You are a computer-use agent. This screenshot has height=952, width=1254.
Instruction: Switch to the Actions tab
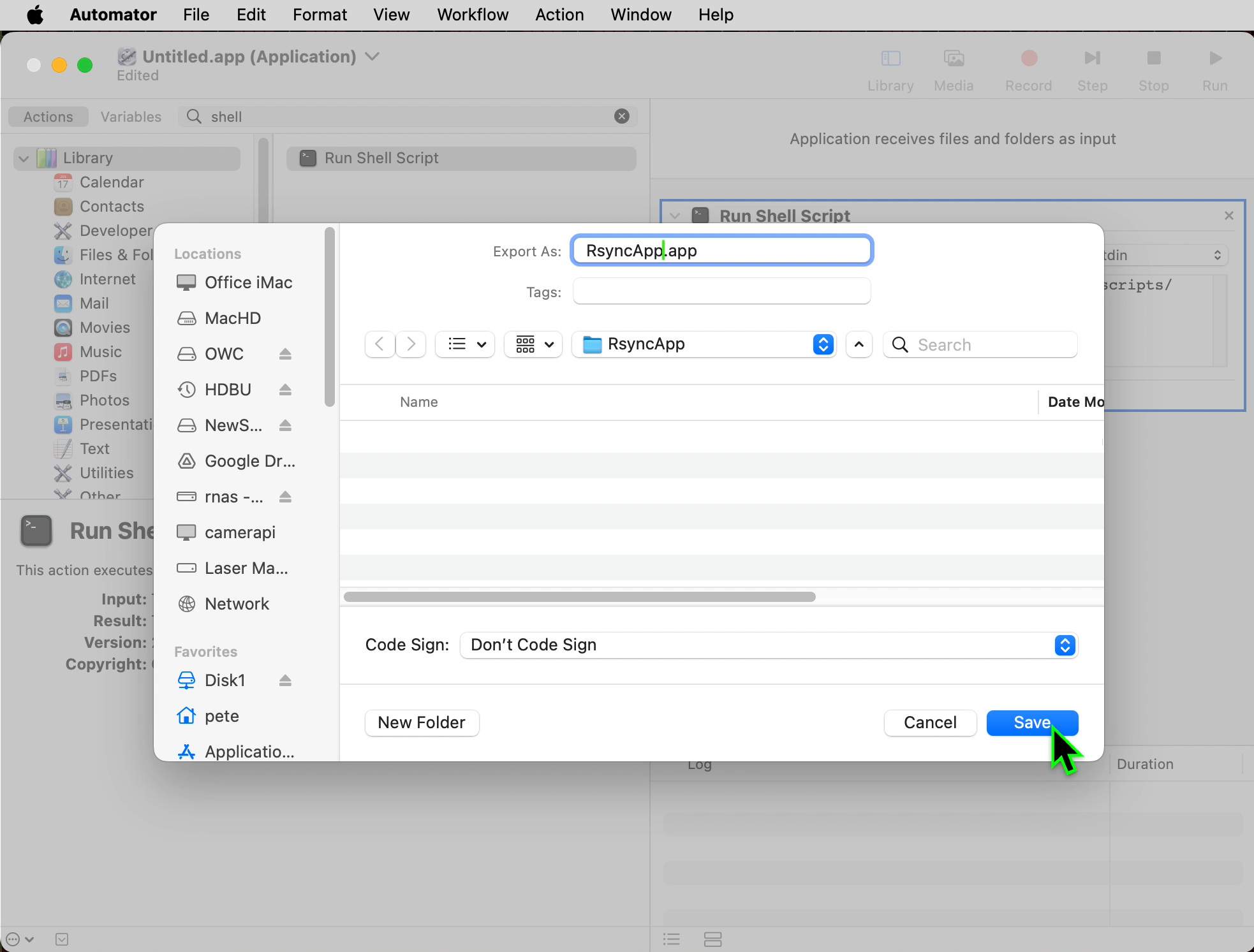[48, 117]
